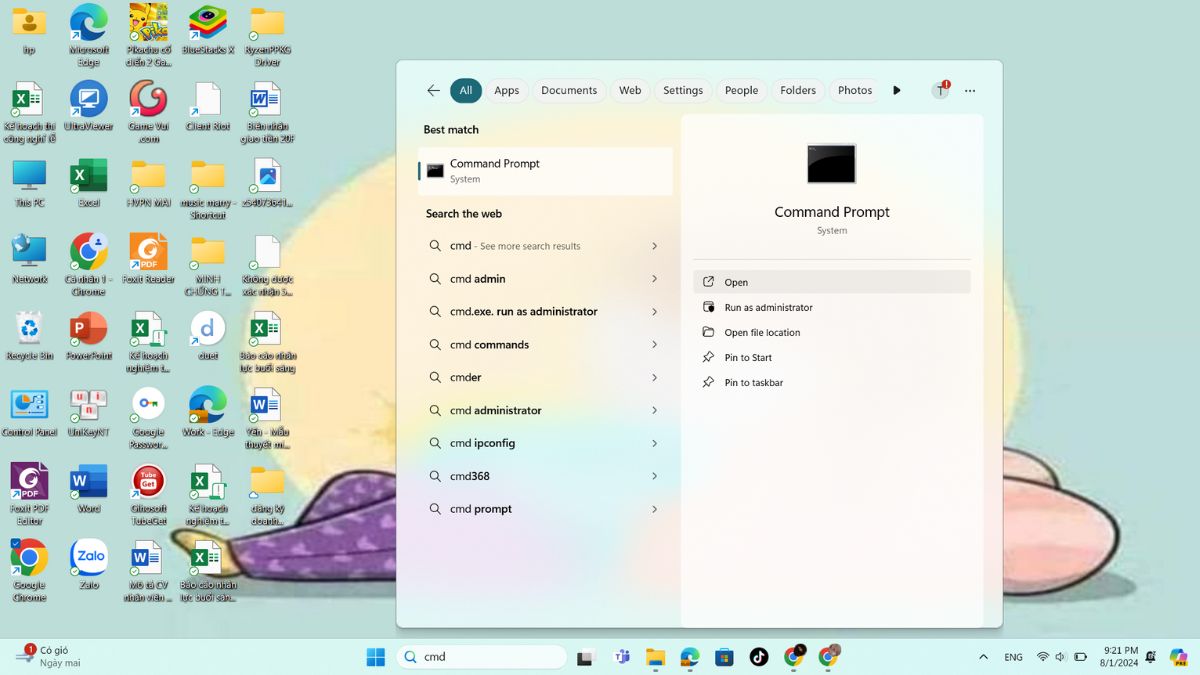Expand the 'cmd ipconfig' suggestion arrow

(655, 443)
